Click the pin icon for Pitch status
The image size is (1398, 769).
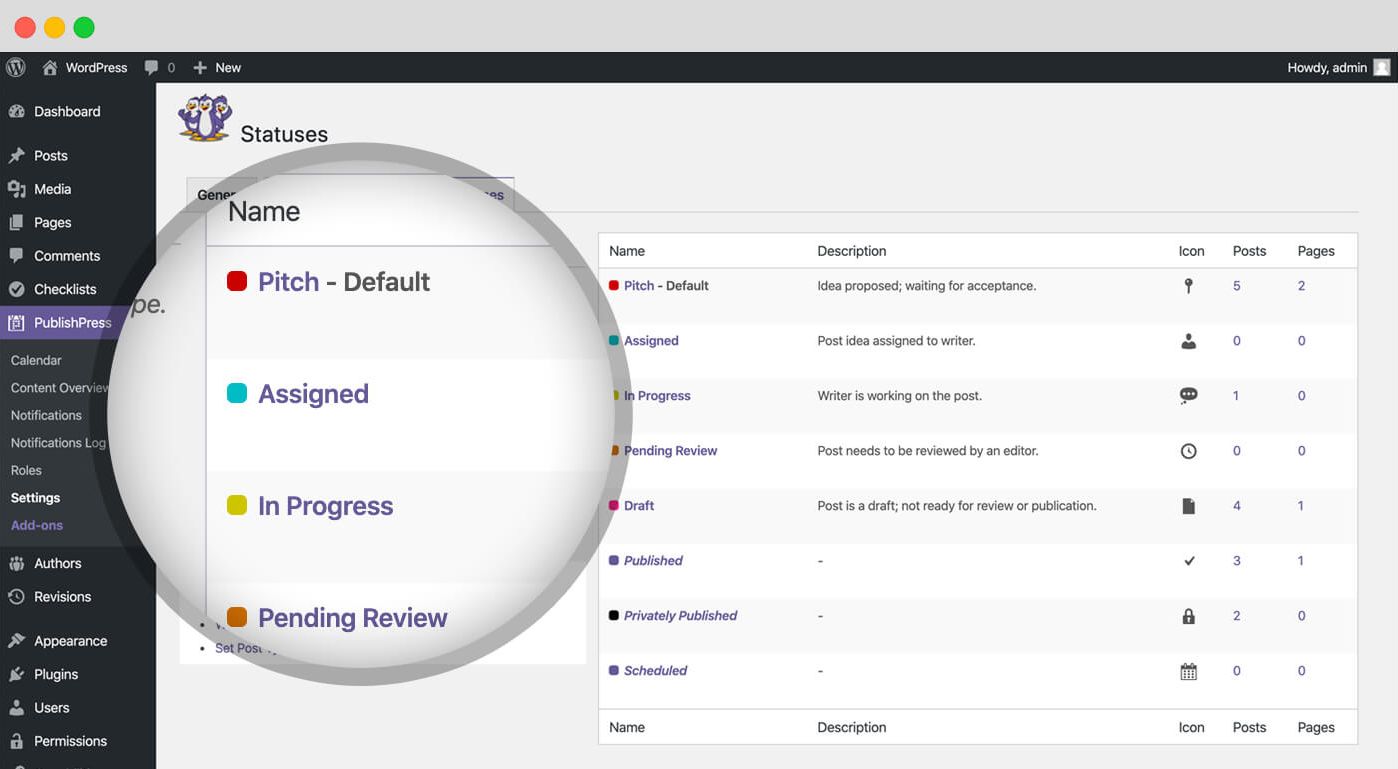coord(1188,286)
